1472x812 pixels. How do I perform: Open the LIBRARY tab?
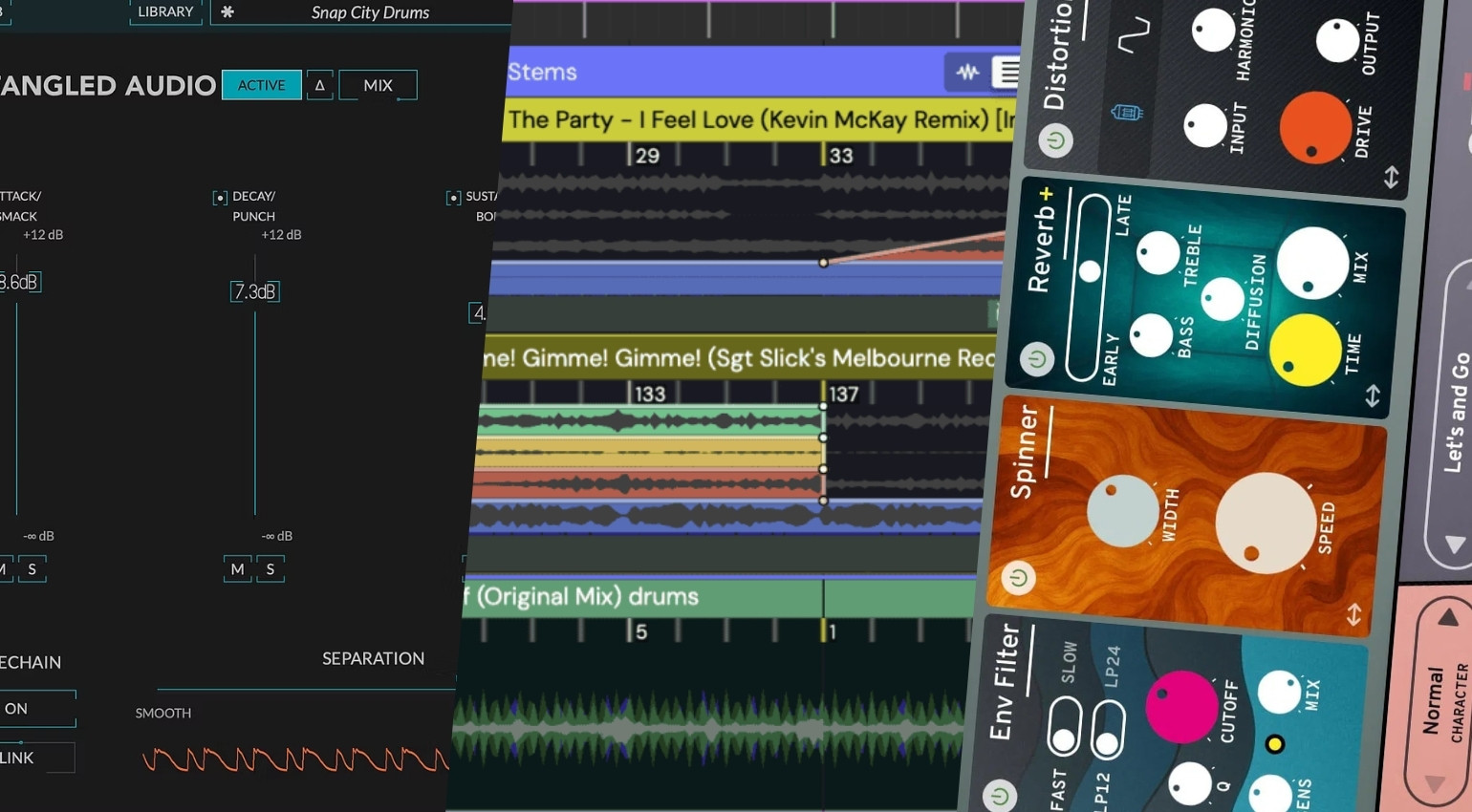click(164, 11)
